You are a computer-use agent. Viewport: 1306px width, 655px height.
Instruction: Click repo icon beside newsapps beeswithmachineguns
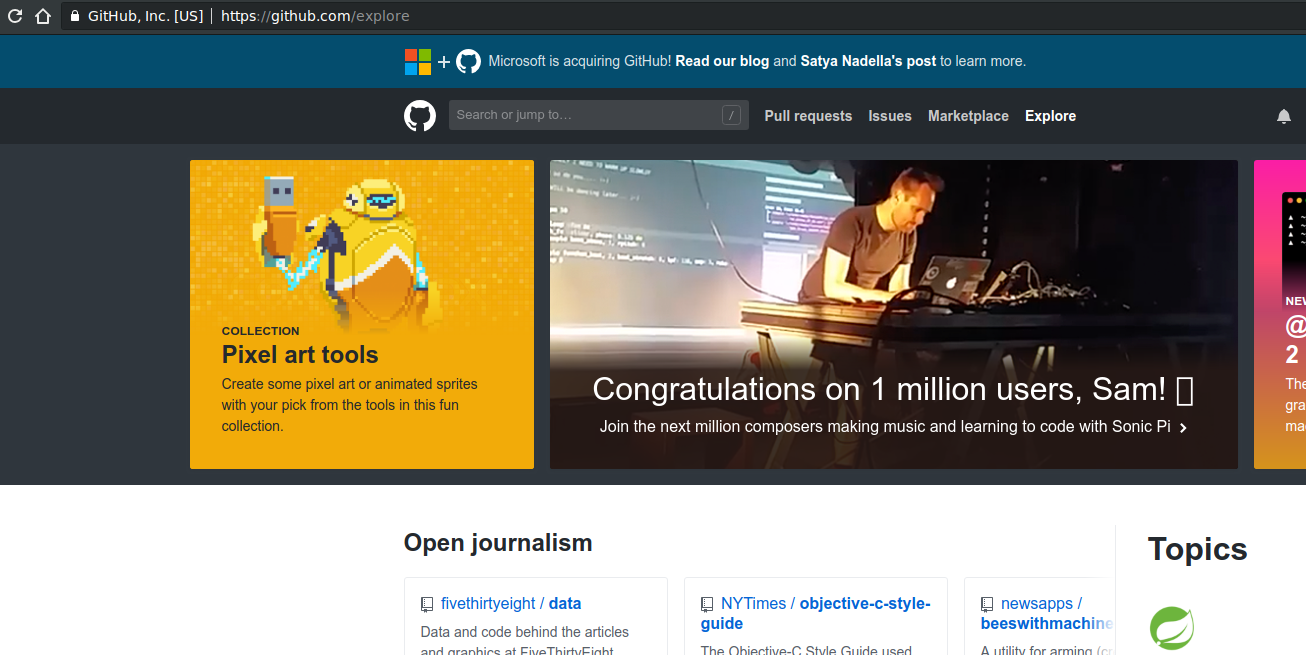tap(987, 605)
